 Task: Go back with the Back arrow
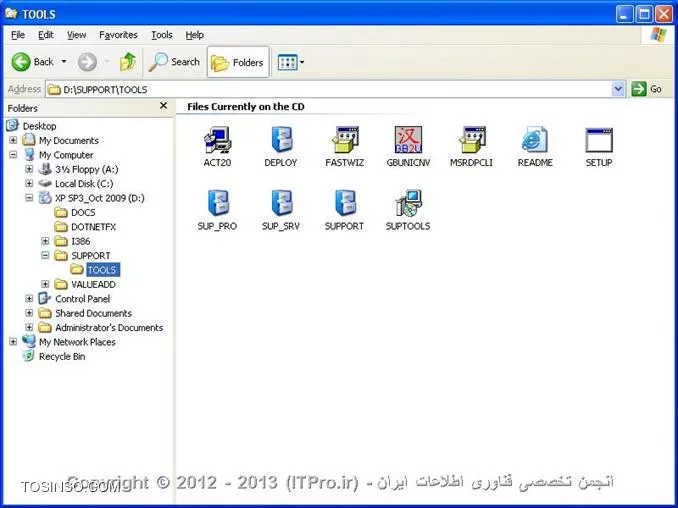click(32, 62)
